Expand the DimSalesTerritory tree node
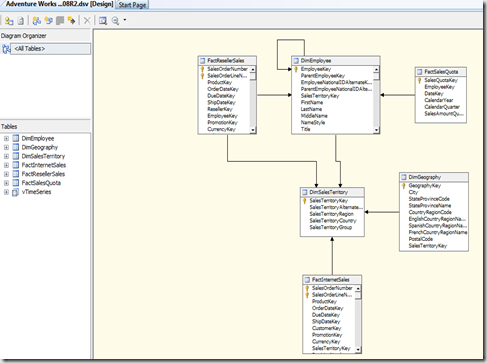 (x=6, y=156)
